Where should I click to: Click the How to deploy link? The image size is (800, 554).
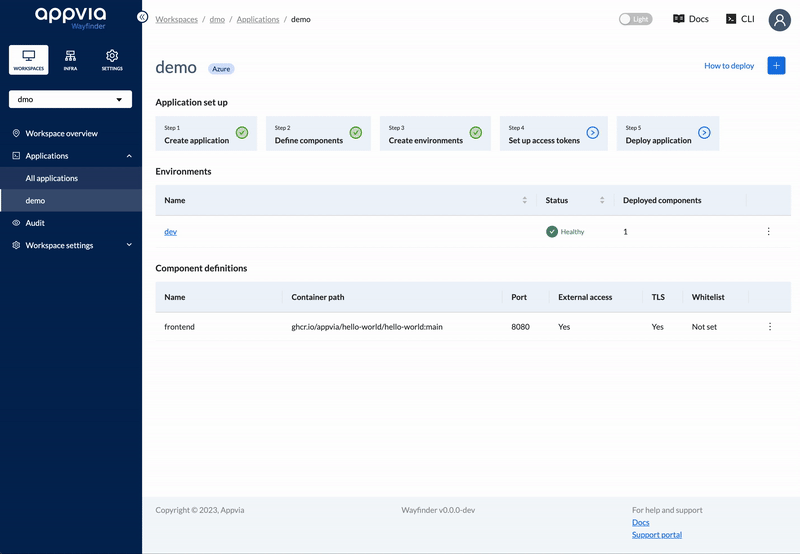click(x=729, y=66)
